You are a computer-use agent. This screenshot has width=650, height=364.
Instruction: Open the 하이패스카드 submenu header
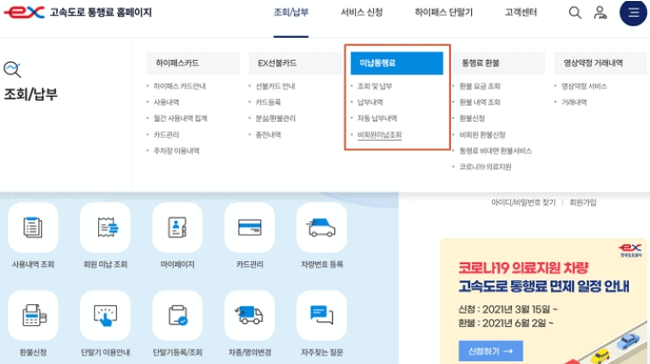(193, 63)
